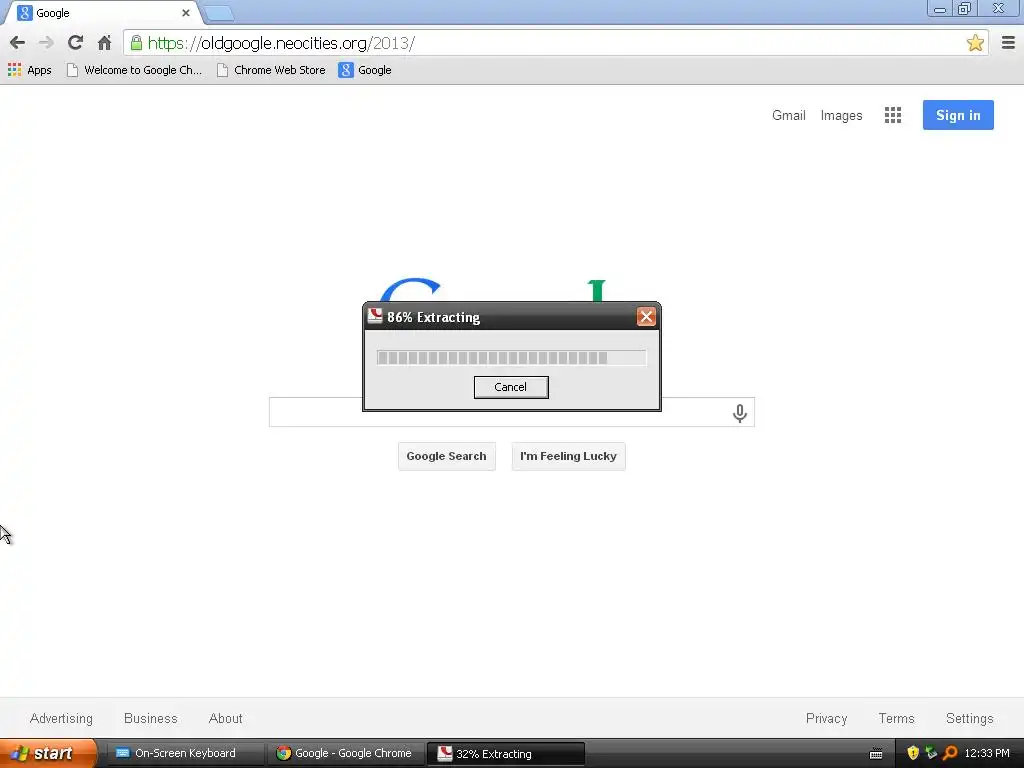Open Images link
This screenshot has height=768, width=1024.
click(x=841, y=116)
